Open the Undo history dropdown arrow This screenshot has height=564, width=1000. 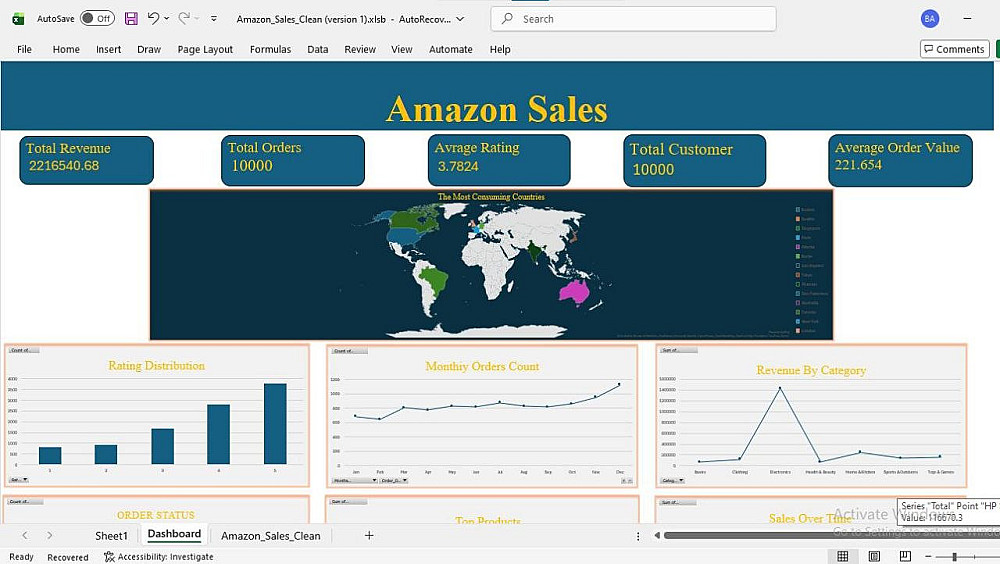167,19
